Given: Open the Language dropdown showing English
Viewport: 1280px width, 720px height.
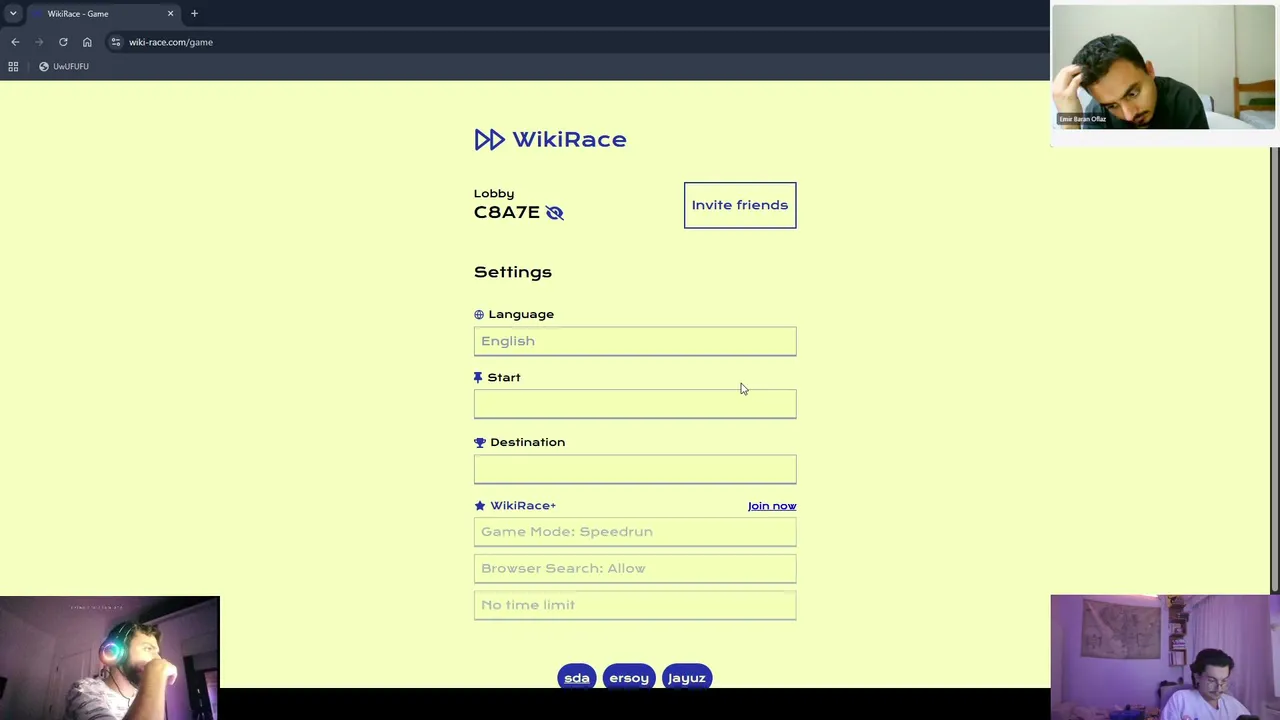Looking at the screenshot, I should 635,341.
